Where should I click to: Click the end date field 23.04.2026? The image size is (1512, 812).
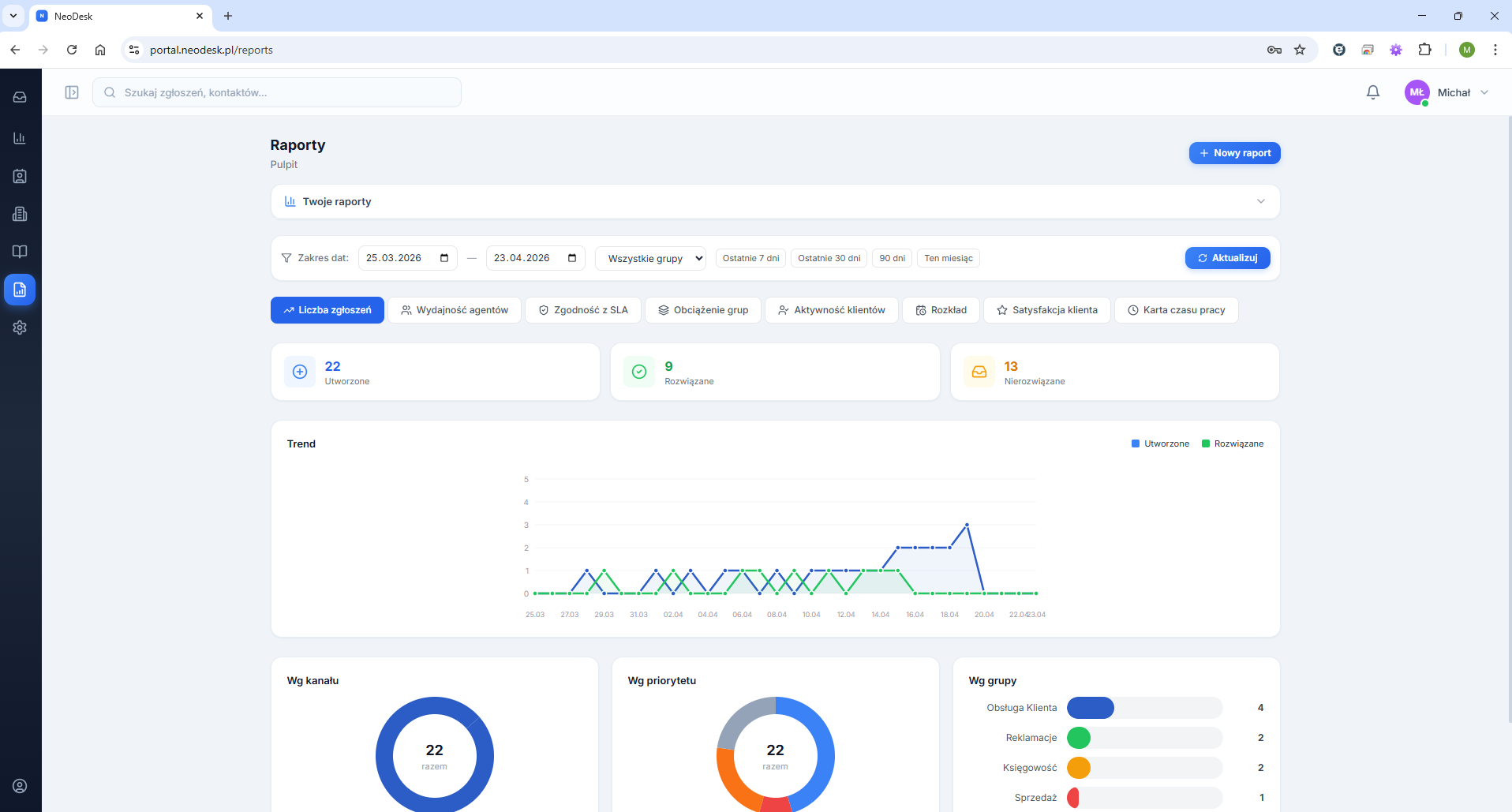click(536, 258)
